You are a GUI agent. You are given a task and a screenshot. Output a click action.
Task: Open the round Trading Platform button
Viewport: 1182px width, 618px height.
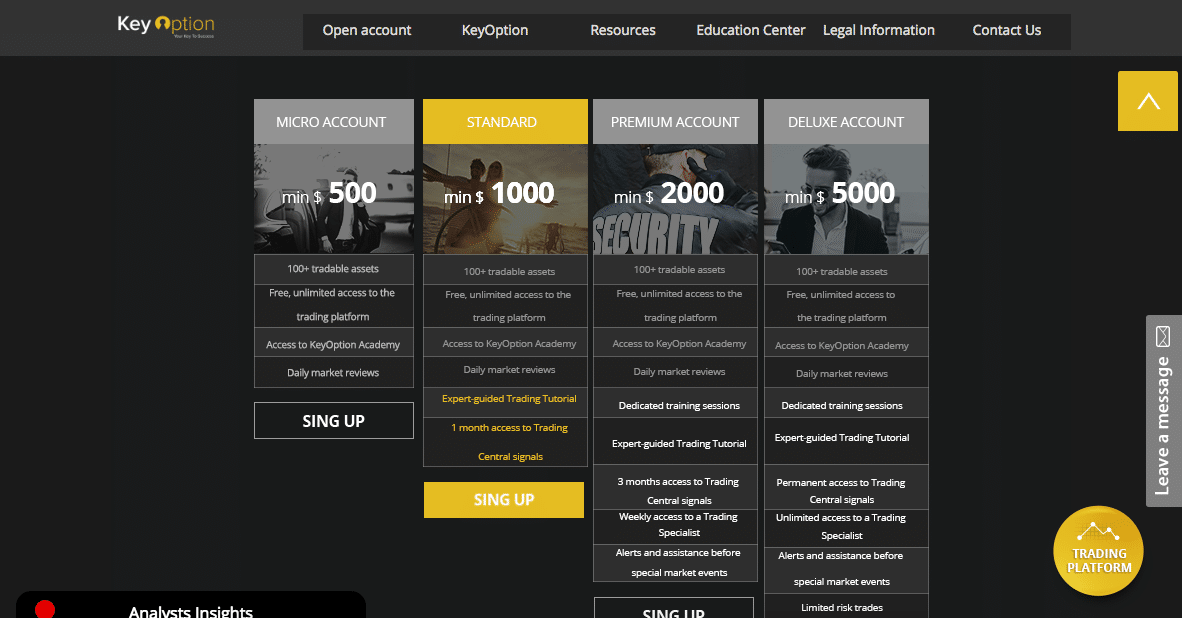point(1098,551)
